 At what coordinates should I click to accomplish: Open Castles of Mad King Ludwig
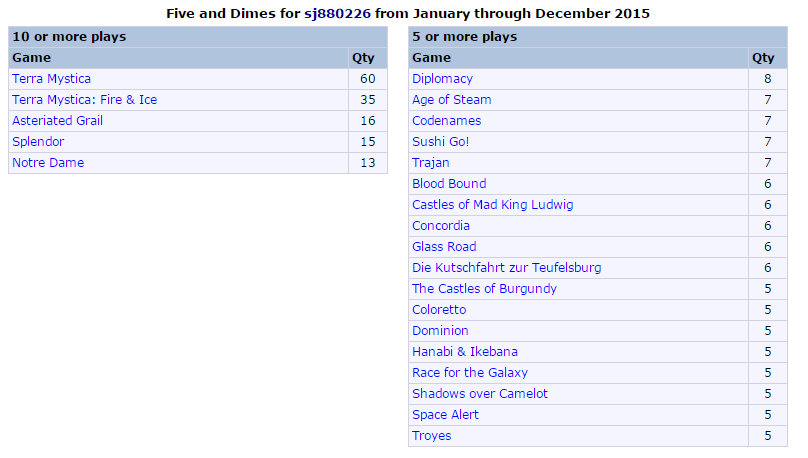click(x=493, y=205)
